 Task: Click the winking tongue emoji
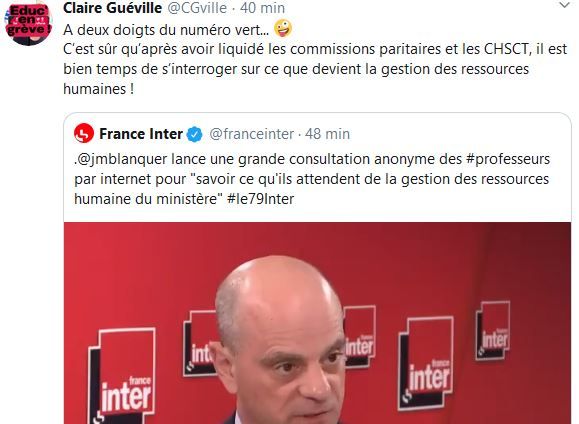click(283, 29)
